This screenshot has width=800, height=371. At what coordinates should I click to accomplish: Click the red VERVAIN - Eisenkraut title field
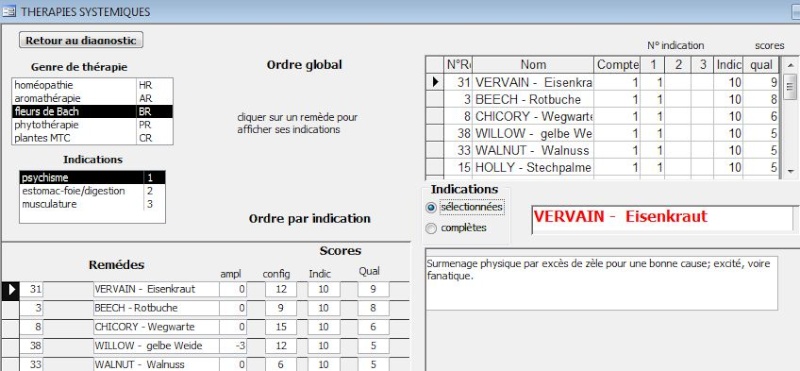[x=662, y=220]
